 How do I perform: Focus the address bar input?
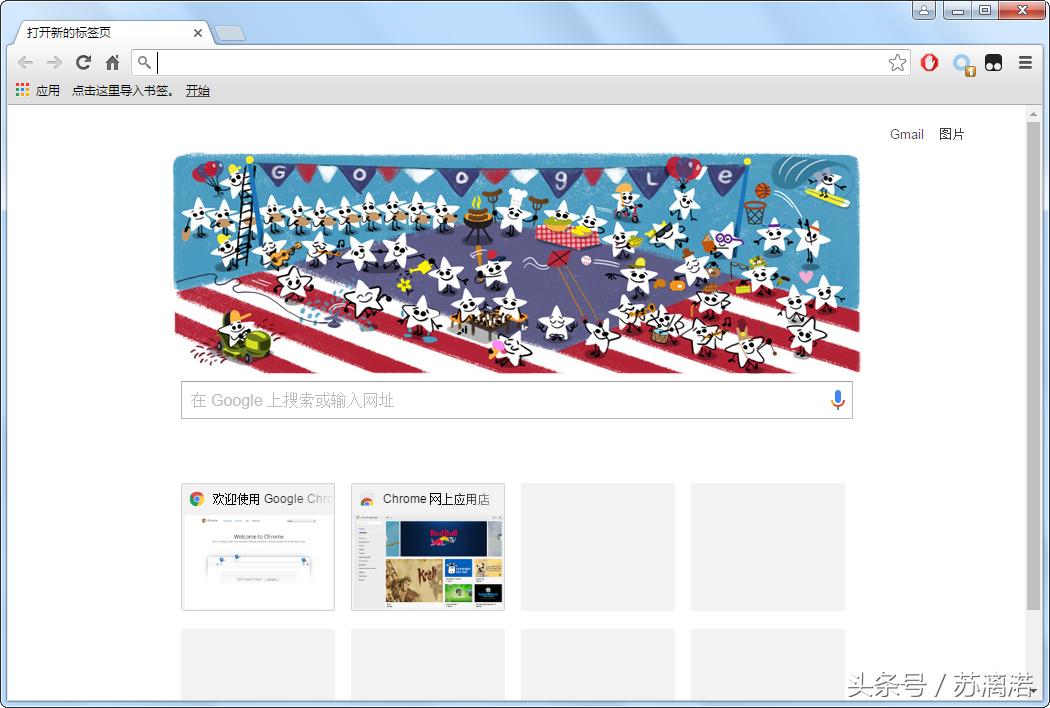522,62
